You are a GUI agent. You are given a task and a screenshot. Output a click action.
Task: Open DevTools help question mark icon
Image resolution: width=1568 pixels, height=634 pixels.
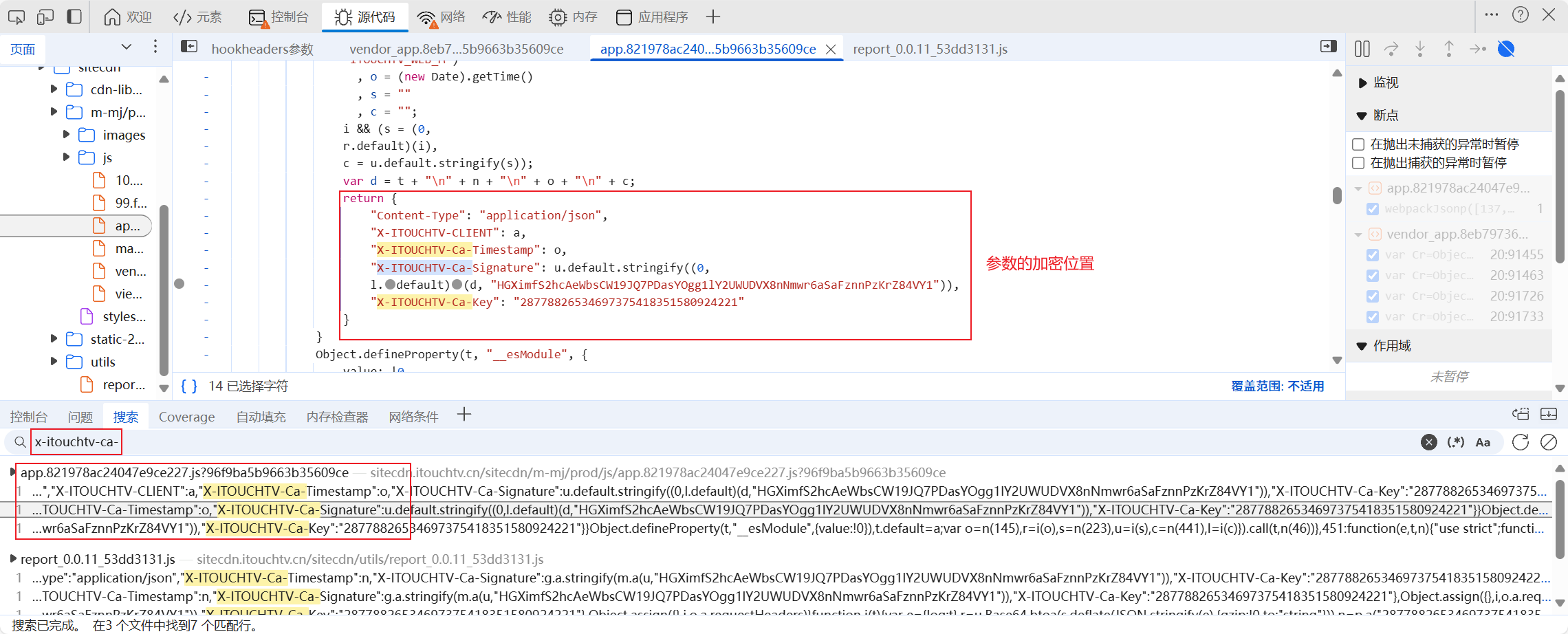1521,14
